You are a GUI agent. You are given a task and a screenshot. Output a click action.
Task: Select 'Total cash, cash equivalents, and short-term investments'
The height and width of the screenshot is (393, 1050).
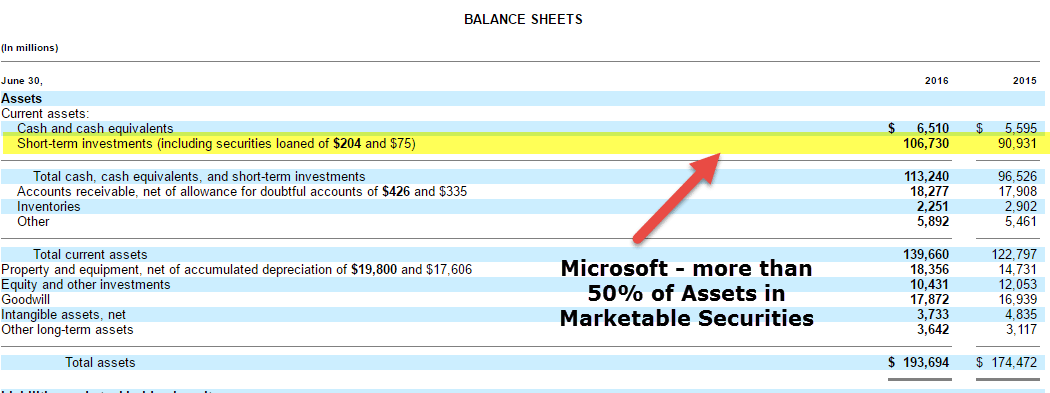200,177
